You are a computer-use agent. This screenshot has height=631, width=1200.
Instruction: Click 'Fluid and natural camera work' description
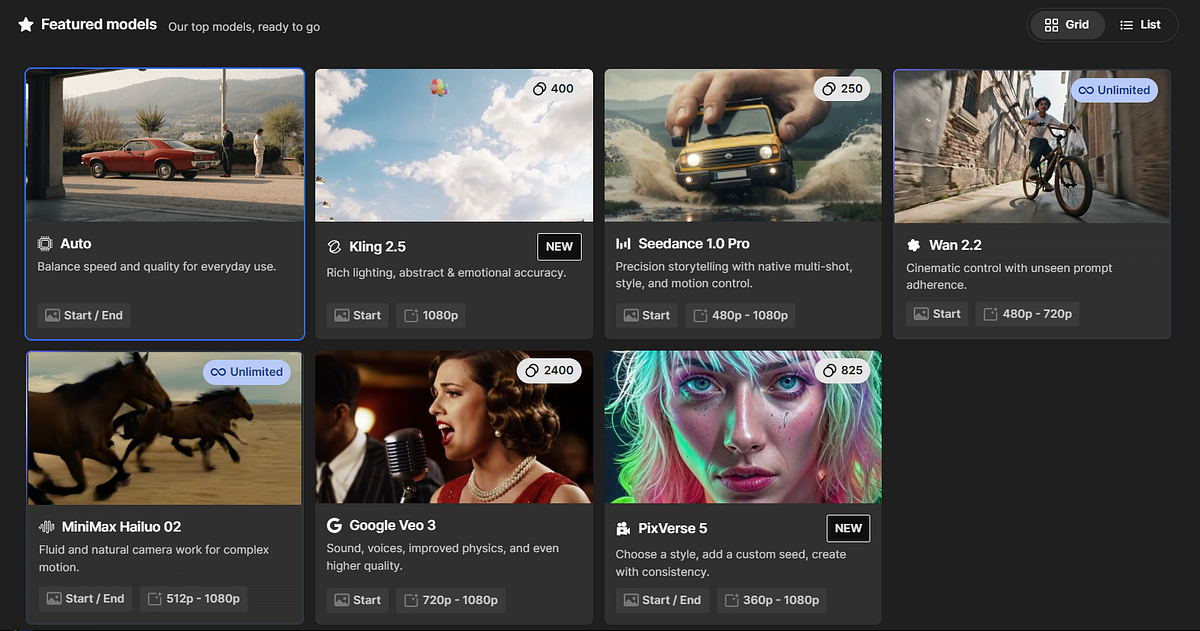point(153,558)
